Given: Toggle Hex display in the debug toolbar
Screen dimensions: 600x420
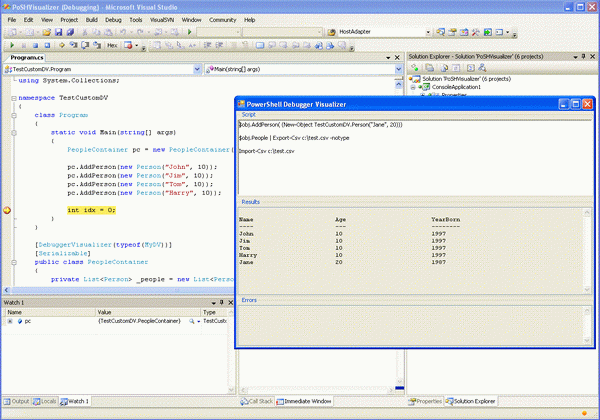Looking at the screenshot, I should pyautogui.click(x=112, y=45).
